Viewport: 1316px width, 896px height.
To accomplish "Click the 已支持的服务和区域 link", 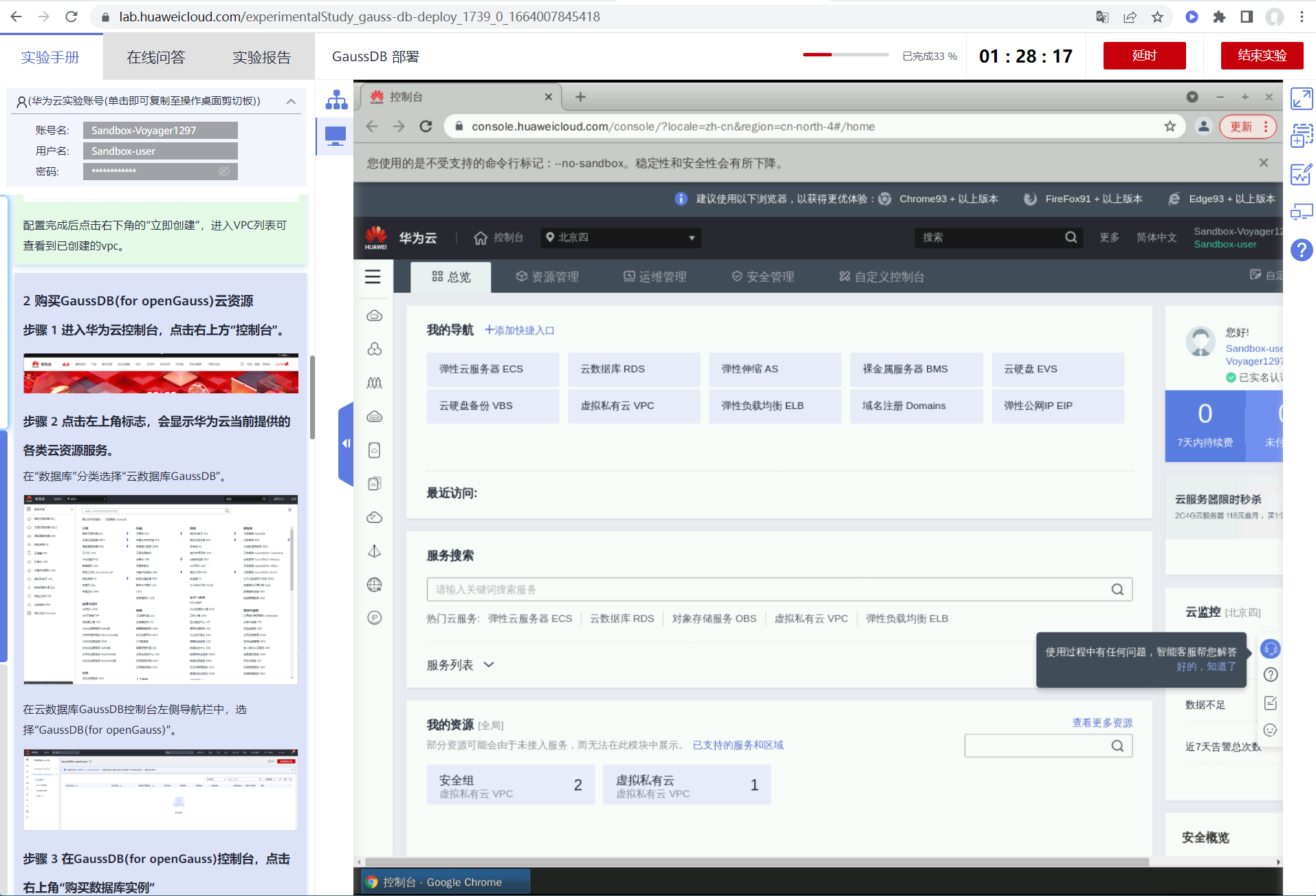I will 738,745.
